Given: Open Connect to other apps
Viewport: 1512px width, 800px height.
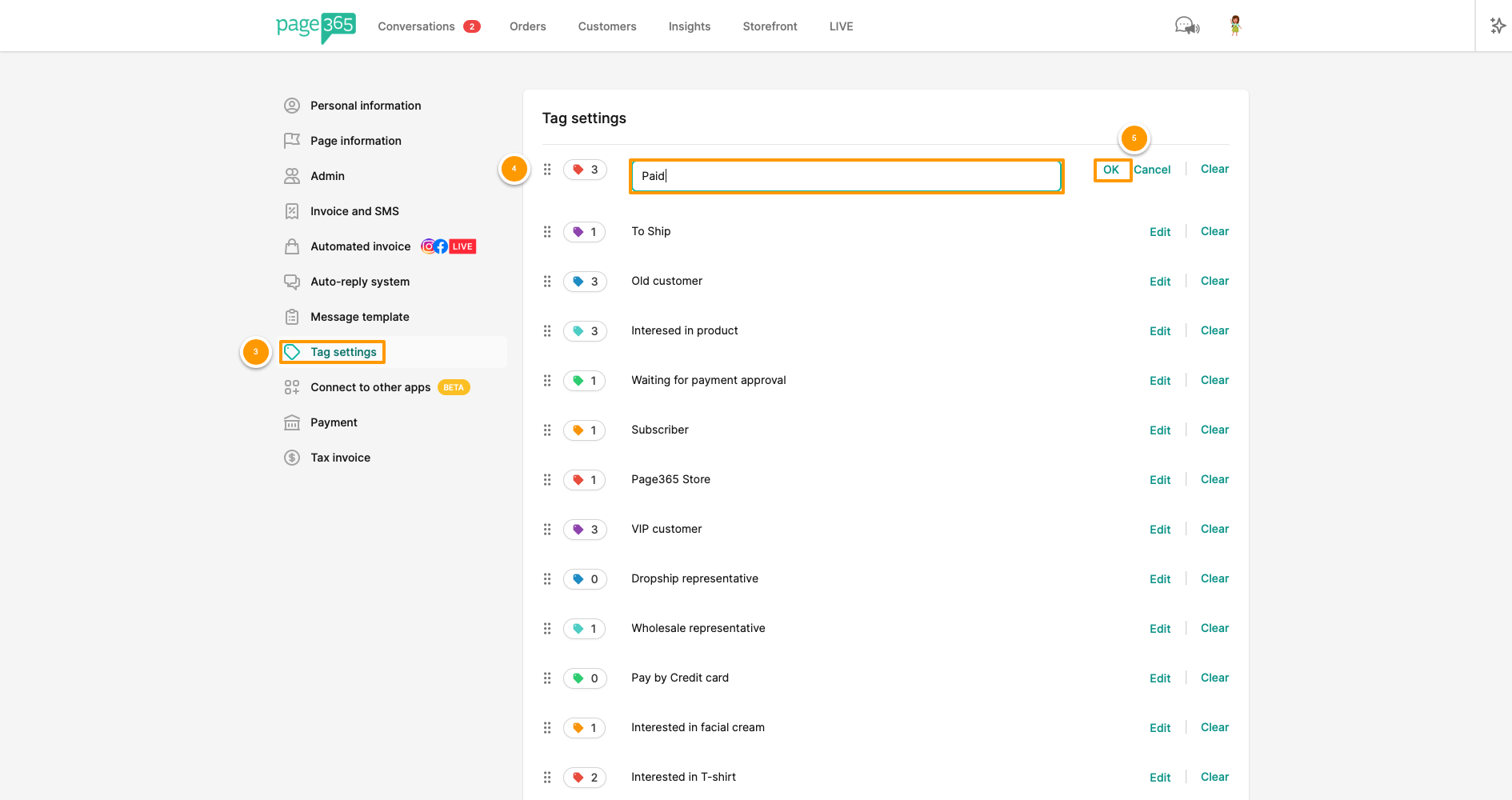Looking at the screenshot, I should [370, 387].
